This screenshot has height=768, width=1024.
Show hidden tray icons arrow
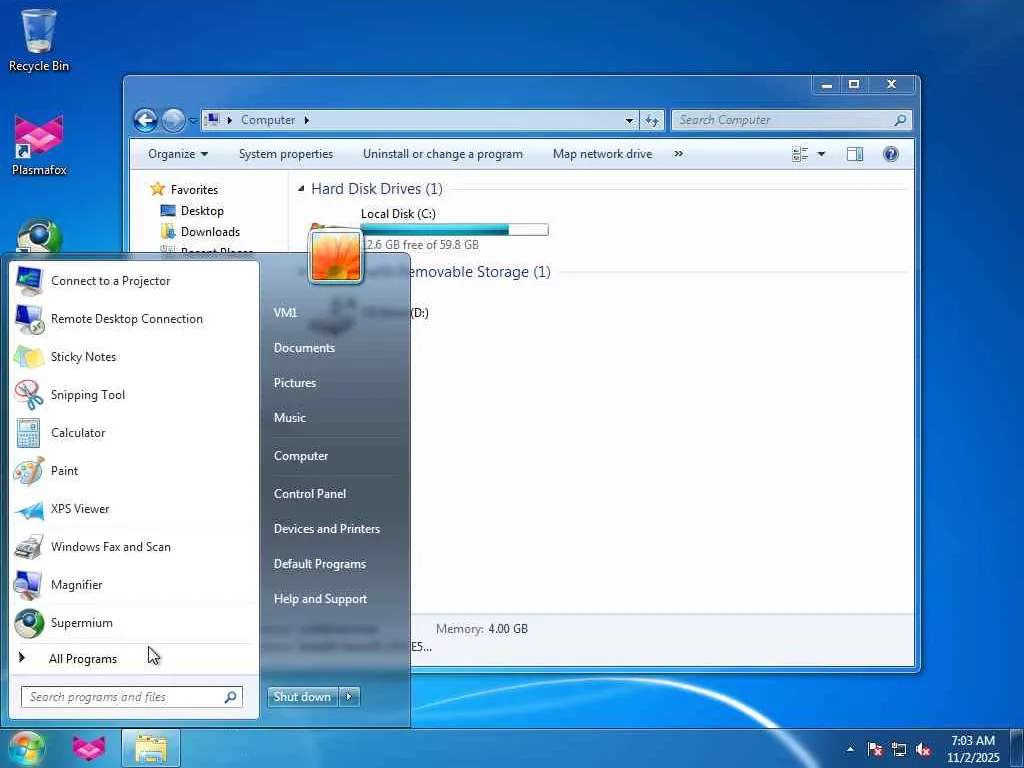coord(850,749)
